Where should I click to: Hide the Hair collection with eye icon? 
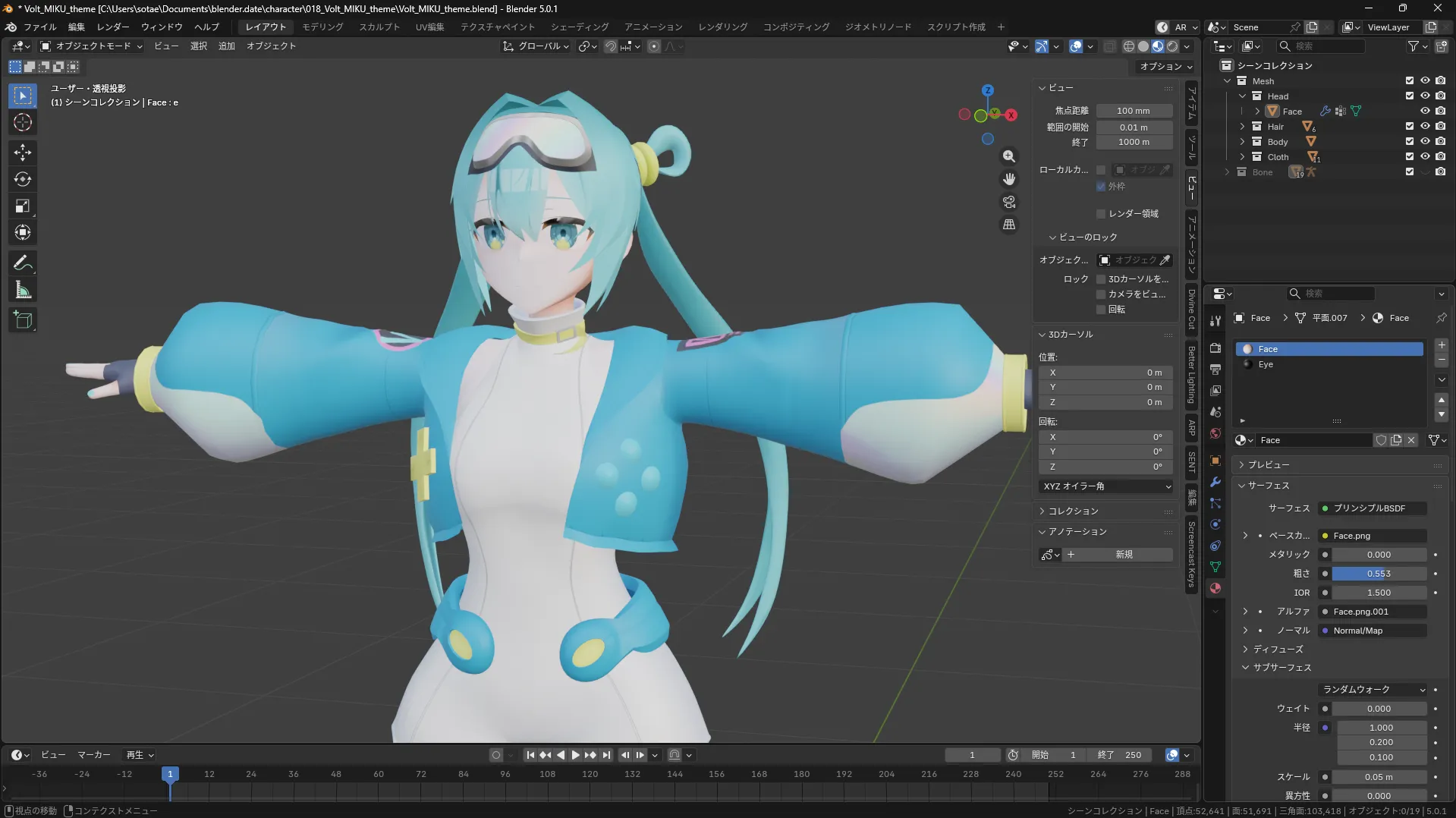(1425, 127)
